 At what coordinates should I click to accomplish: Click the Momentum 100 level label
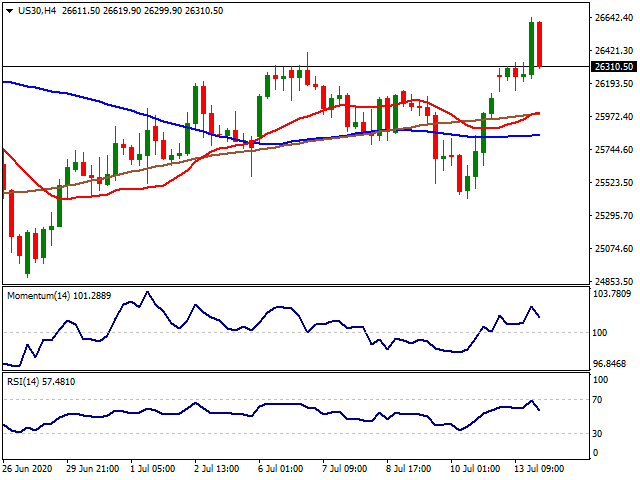pos(600,333)
